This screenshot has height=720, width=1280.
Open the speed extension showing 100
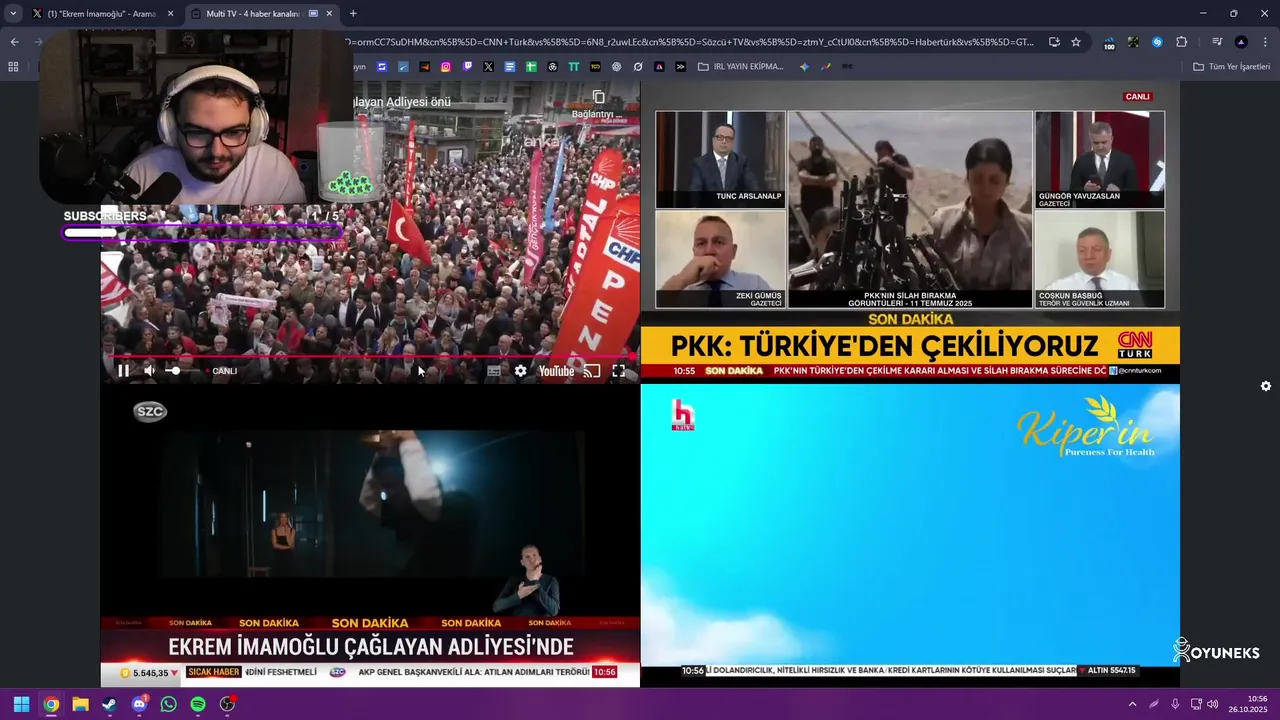tap(1109, 43)
